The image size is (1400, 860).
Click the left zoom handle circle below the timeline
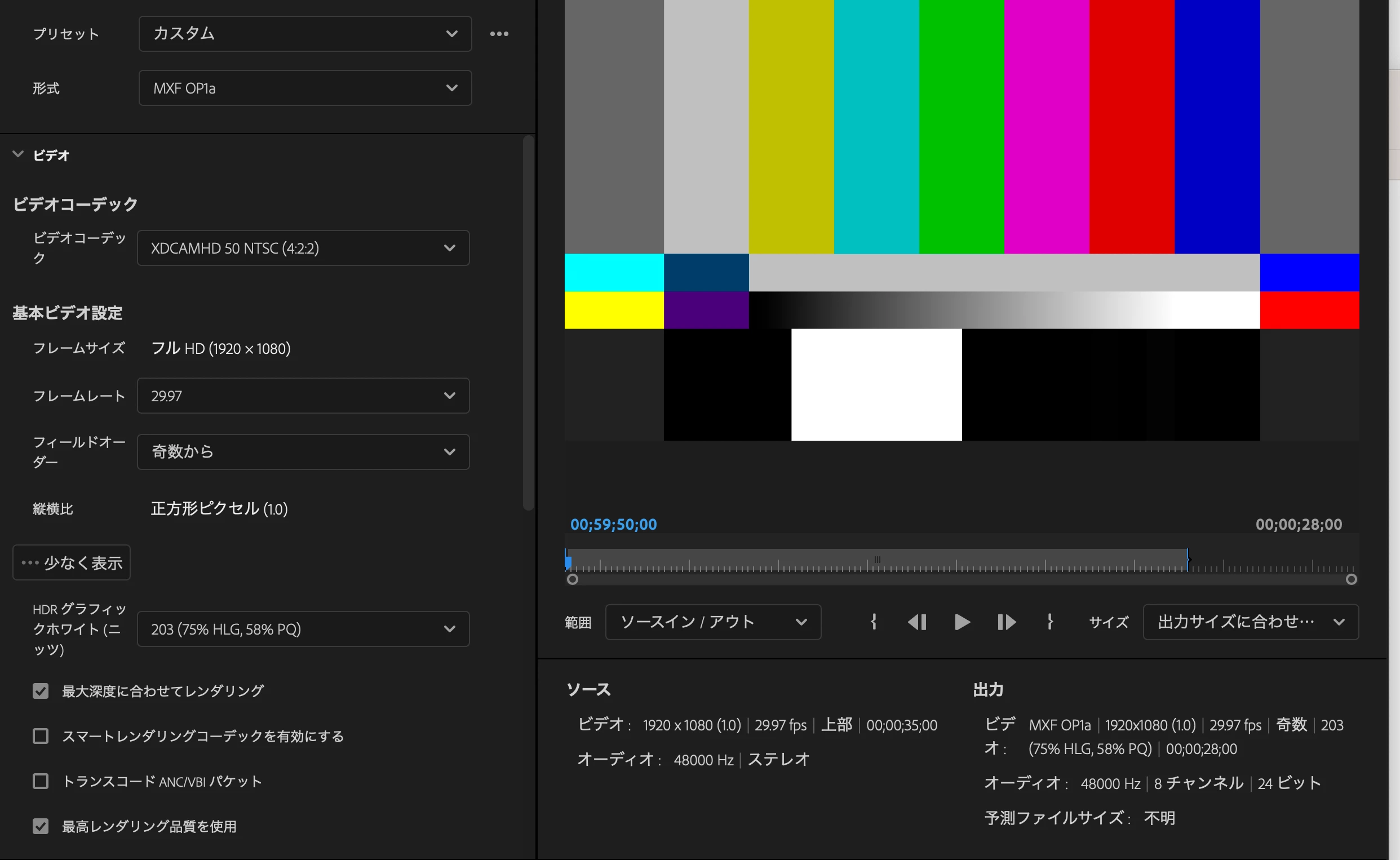coord(573,579)
